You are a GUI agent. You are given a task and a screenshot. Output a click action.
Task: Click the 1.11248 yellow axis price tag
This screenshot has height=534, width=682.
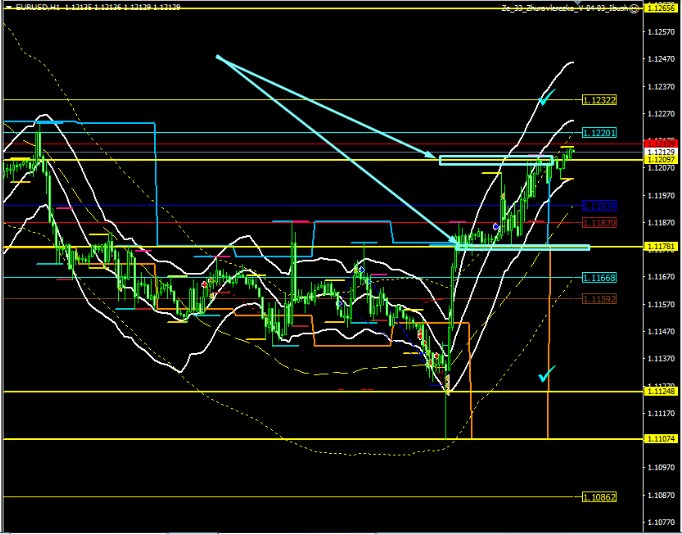(x=660, y=391)
